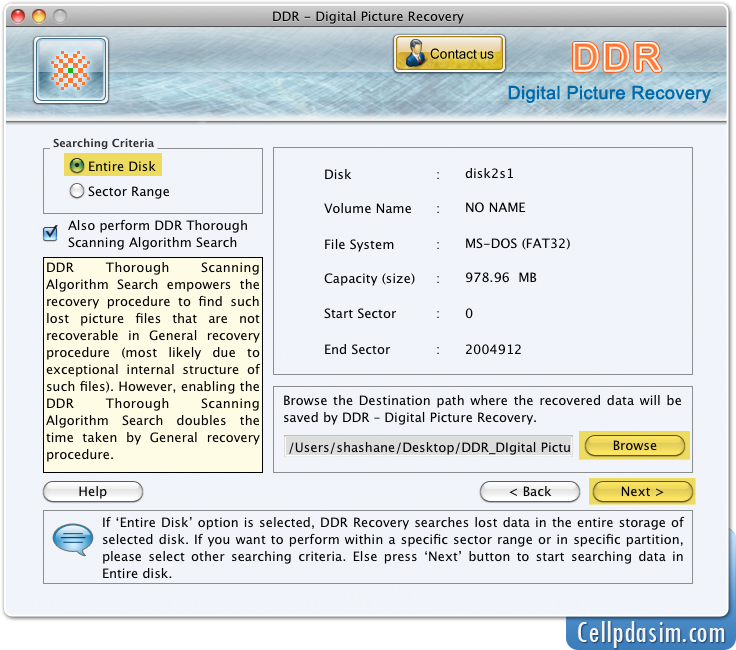The width and height of the screenshot is (736, 650).
Task: Click the DDR orange checkered logo icon
Action: (70, 70)
